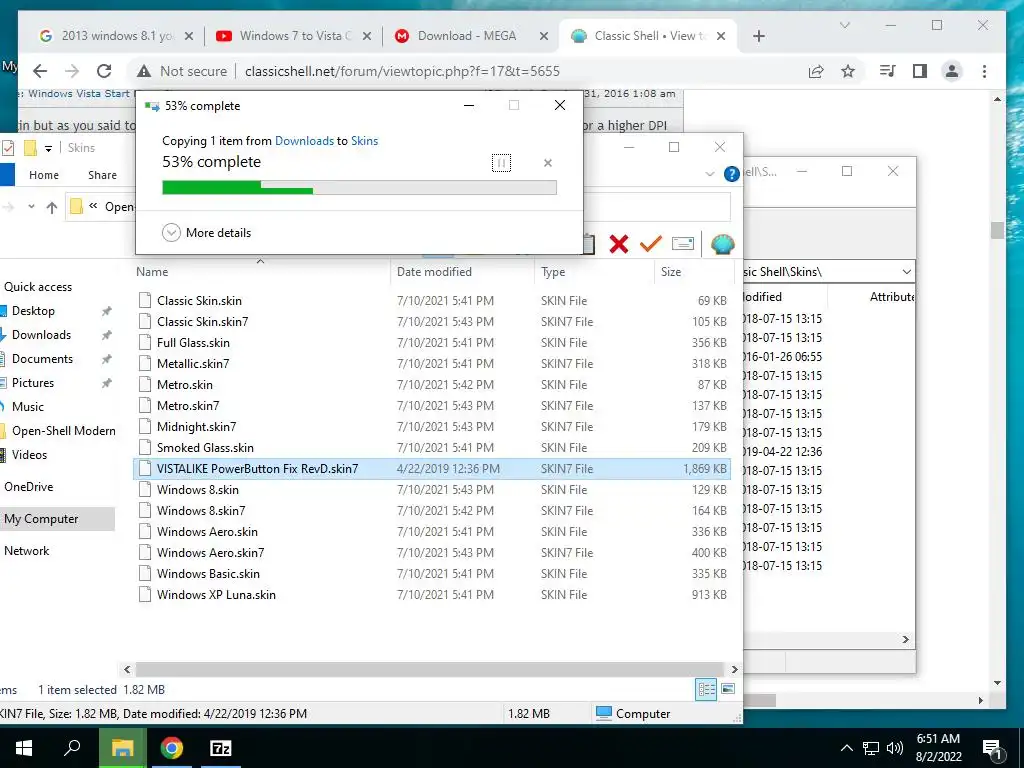Open taskbar search magnifier

pyautogui.click(x=72, y=748)
